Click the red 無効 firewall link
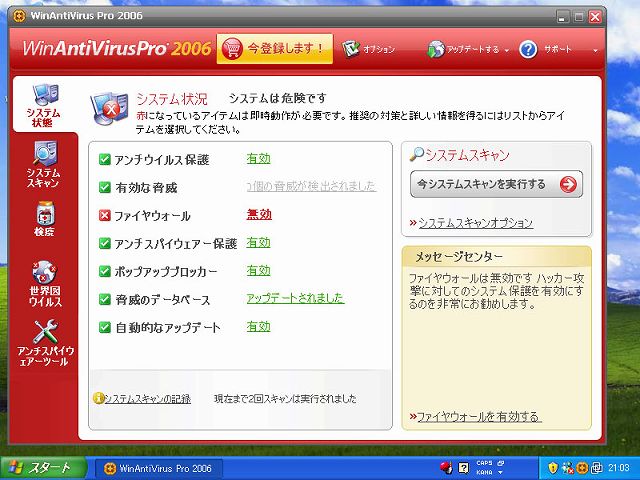 coord(259,215)
